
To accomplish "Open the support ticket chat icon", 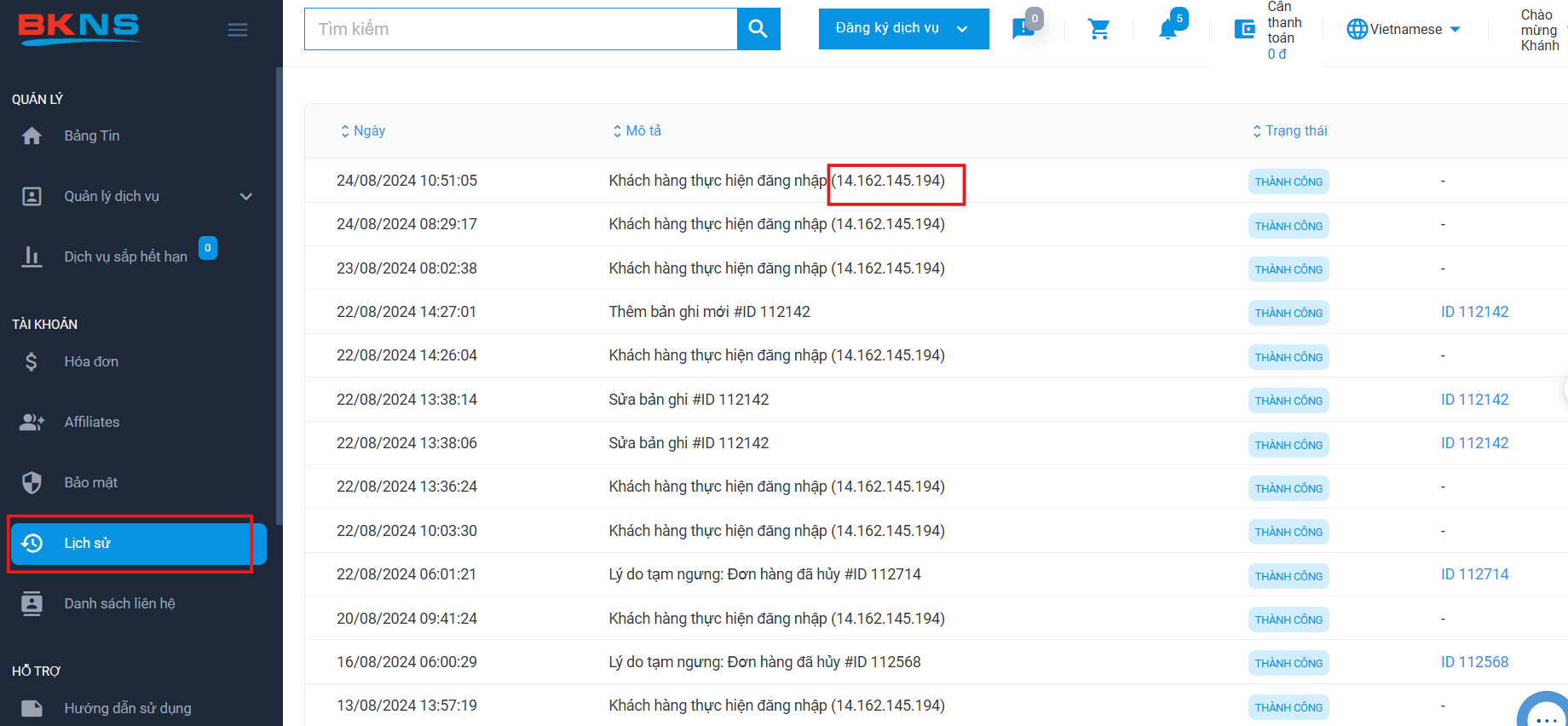I will (1023, 29).
